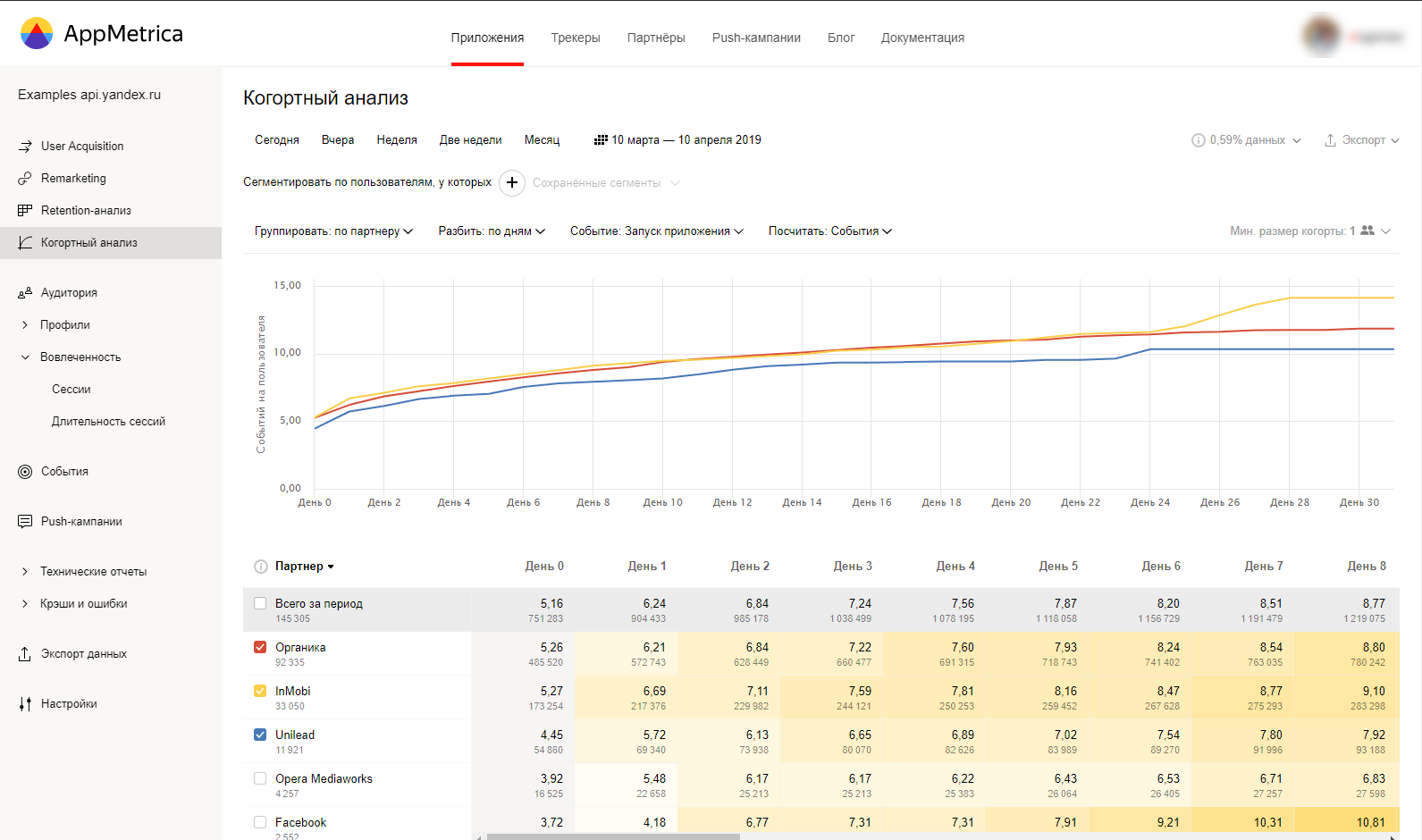
Task: Open the 0,59% данных sampling dropdown
Action: [x=1246, y=140]
